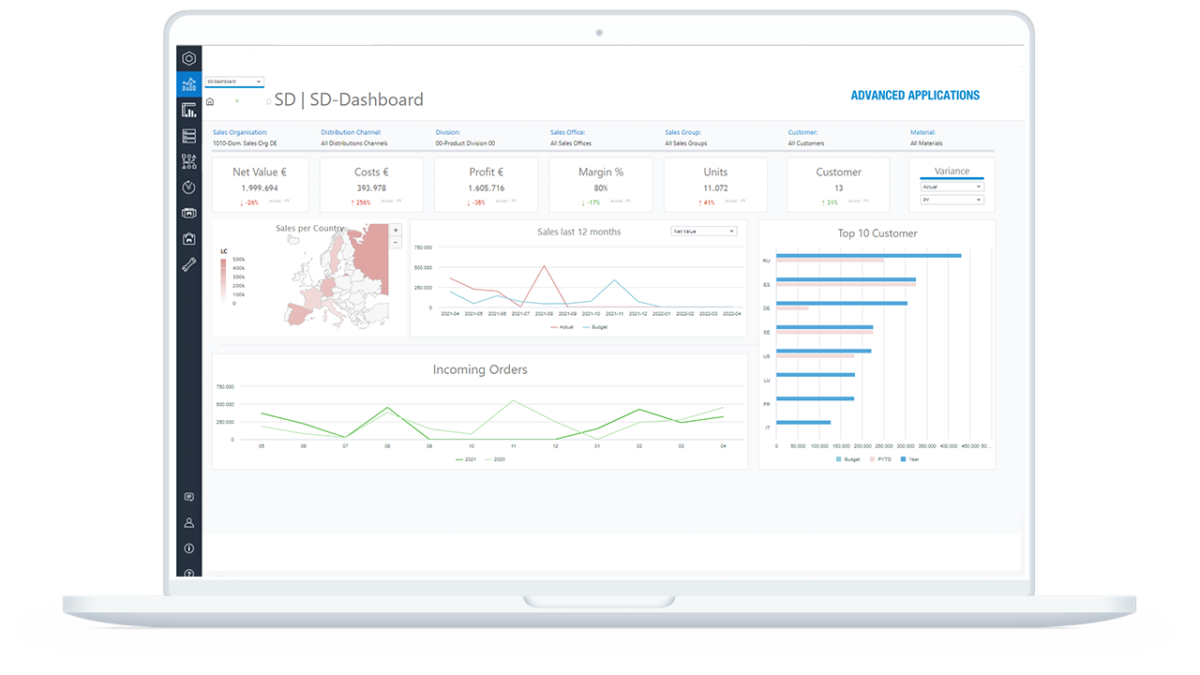Screen dimensions: 1200x675
Task: Open the dashboards icon in sidebar
Action: click(189, 85)
